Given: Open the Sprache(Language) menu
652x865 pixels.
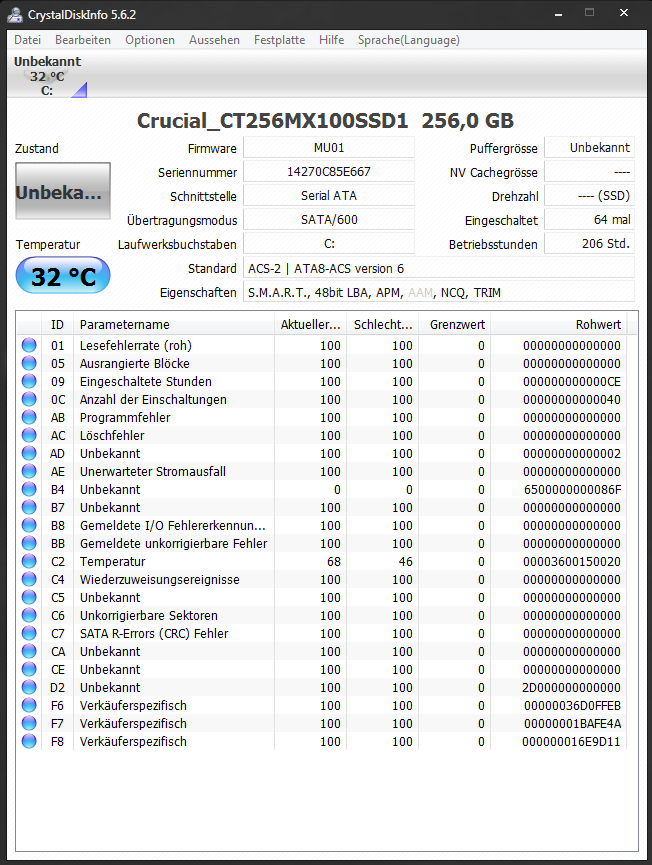Looking at the screenshot, I should pyautogui.click(x=408, y=40).
